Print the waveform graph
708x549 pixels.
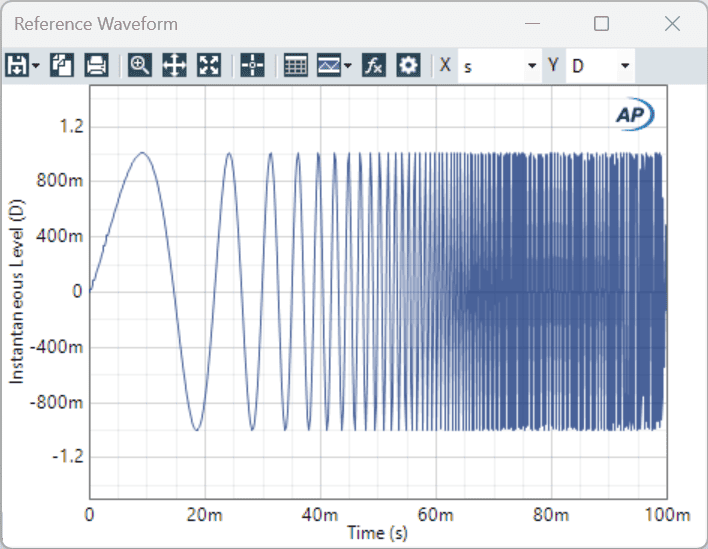pyautogui.click(x=96, y=66)
